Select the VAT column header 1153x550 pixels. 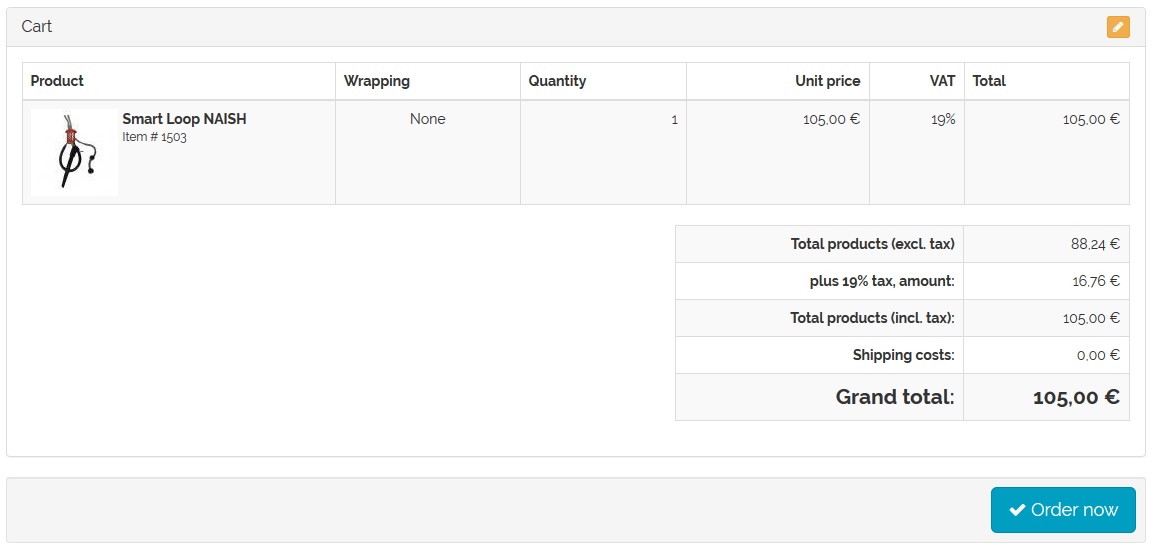coord(942,81)
